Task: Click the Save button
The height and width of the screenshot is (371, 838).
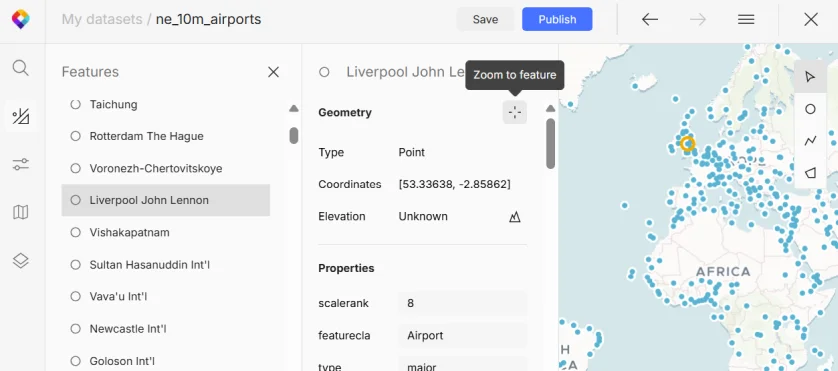Action: coord(485,19)
